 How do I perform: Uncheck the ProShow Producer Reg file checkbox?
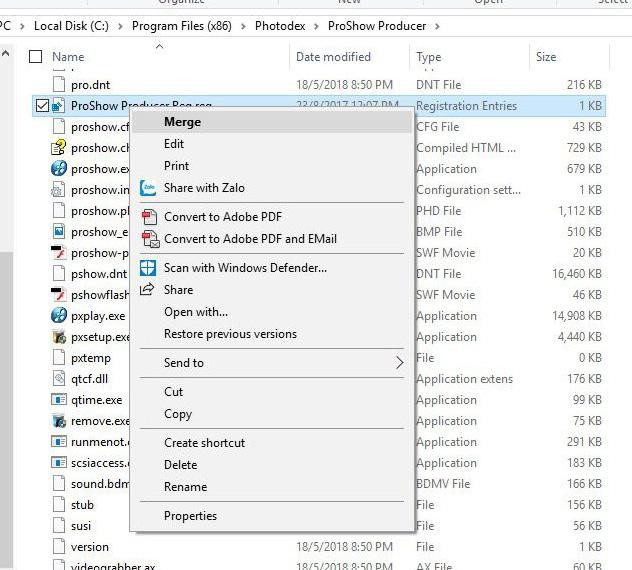click(x=41, y=105)
